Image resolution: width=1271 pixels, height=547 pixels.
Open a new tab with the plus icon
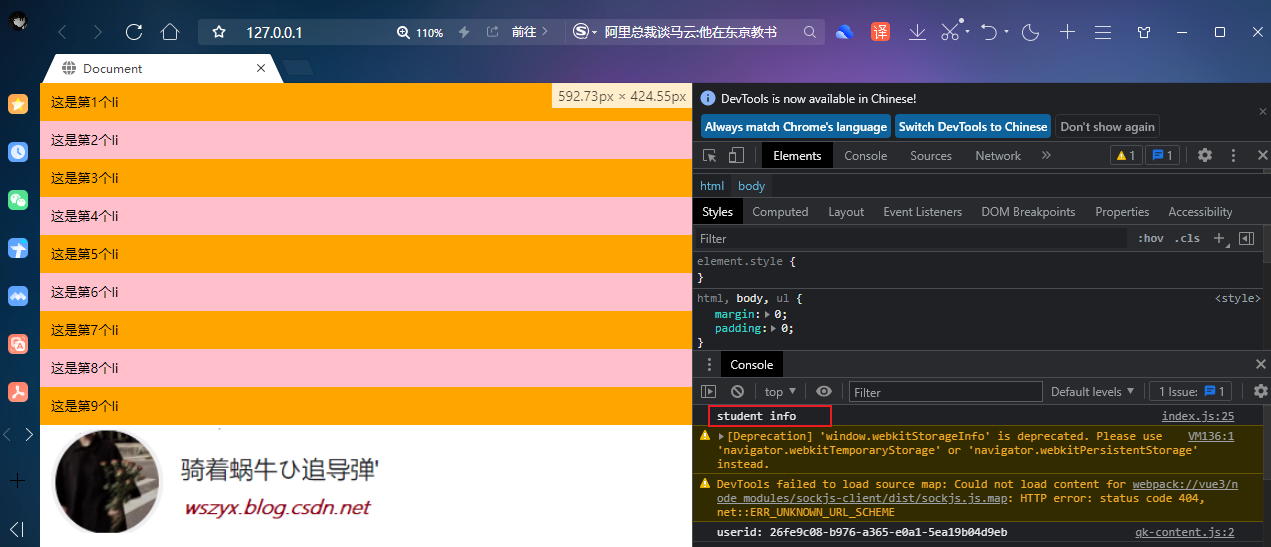pos(1067,32)
